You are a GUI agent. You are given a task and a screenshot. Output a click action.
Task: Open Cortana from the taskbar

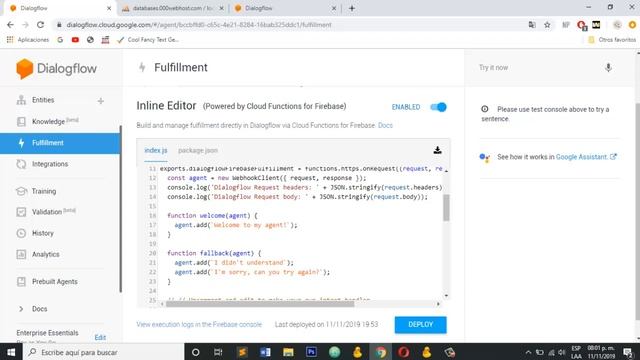click(196, 352)
